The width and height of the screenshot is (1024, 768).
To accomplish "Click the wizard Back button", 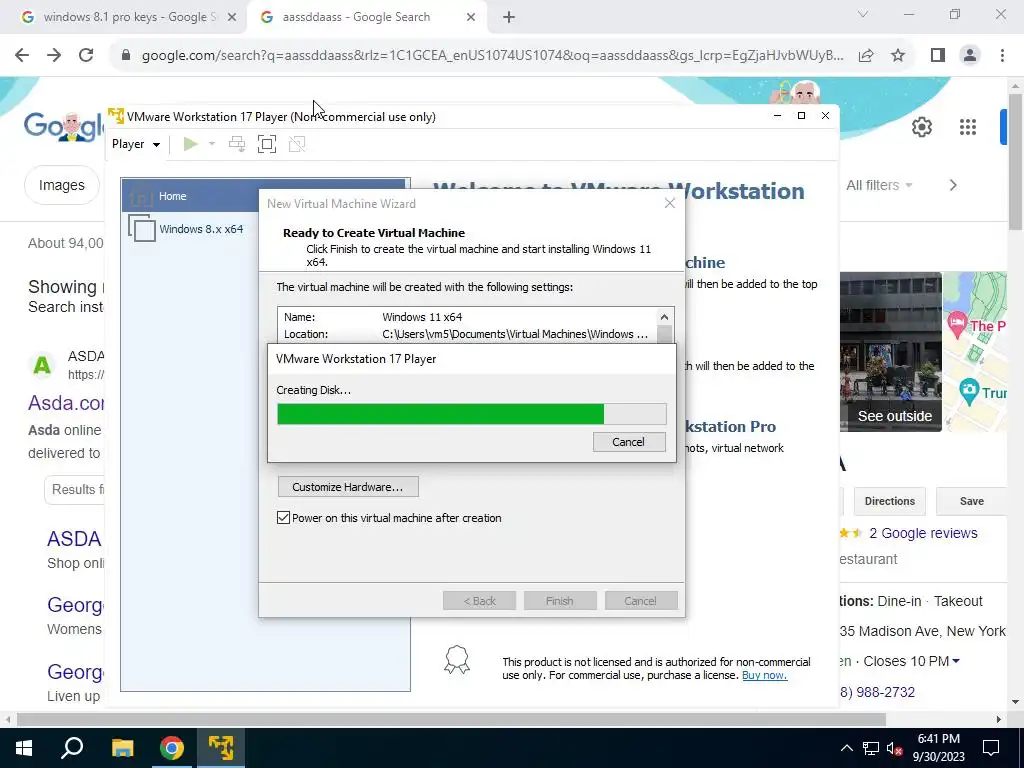I will point(479,601).
